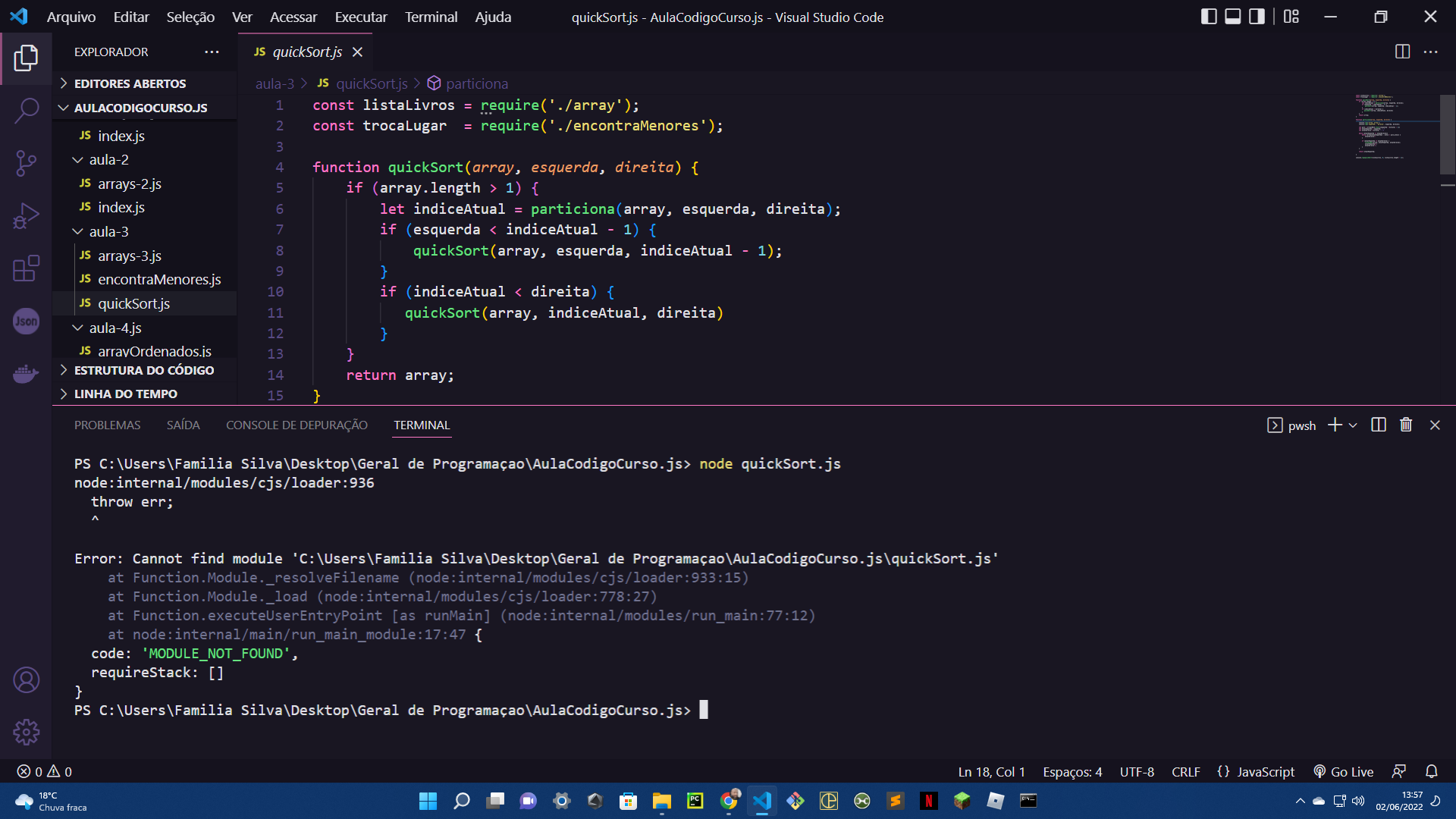The image size is (1456, 819).
Task: Split the terminal panel
Action: 1379,425
